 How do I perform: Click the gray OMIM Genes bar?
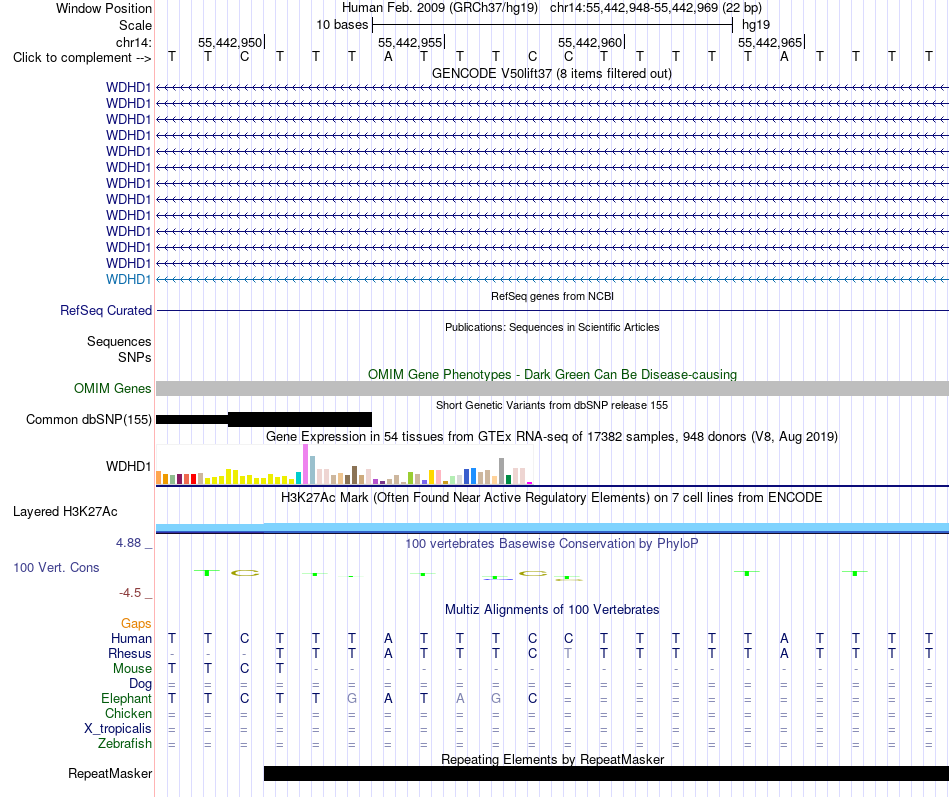(552, 389)
